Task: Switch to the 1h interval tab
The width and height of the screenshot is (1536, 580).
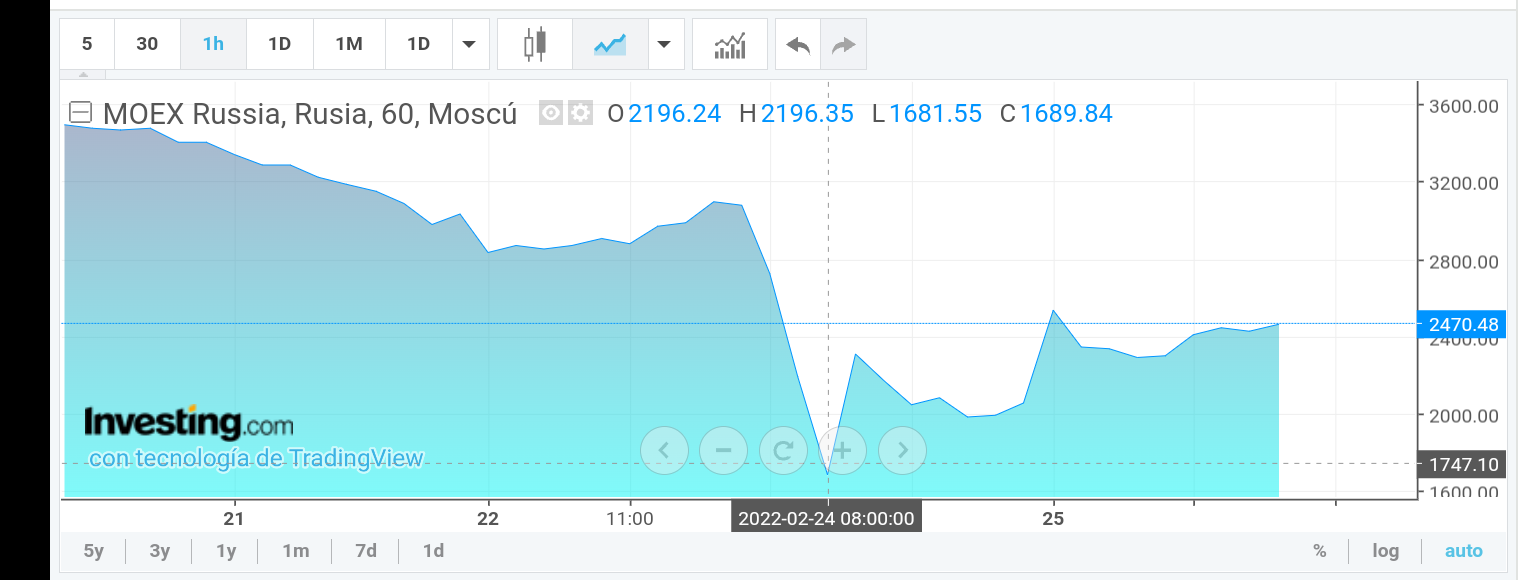Action: point(213,44)
